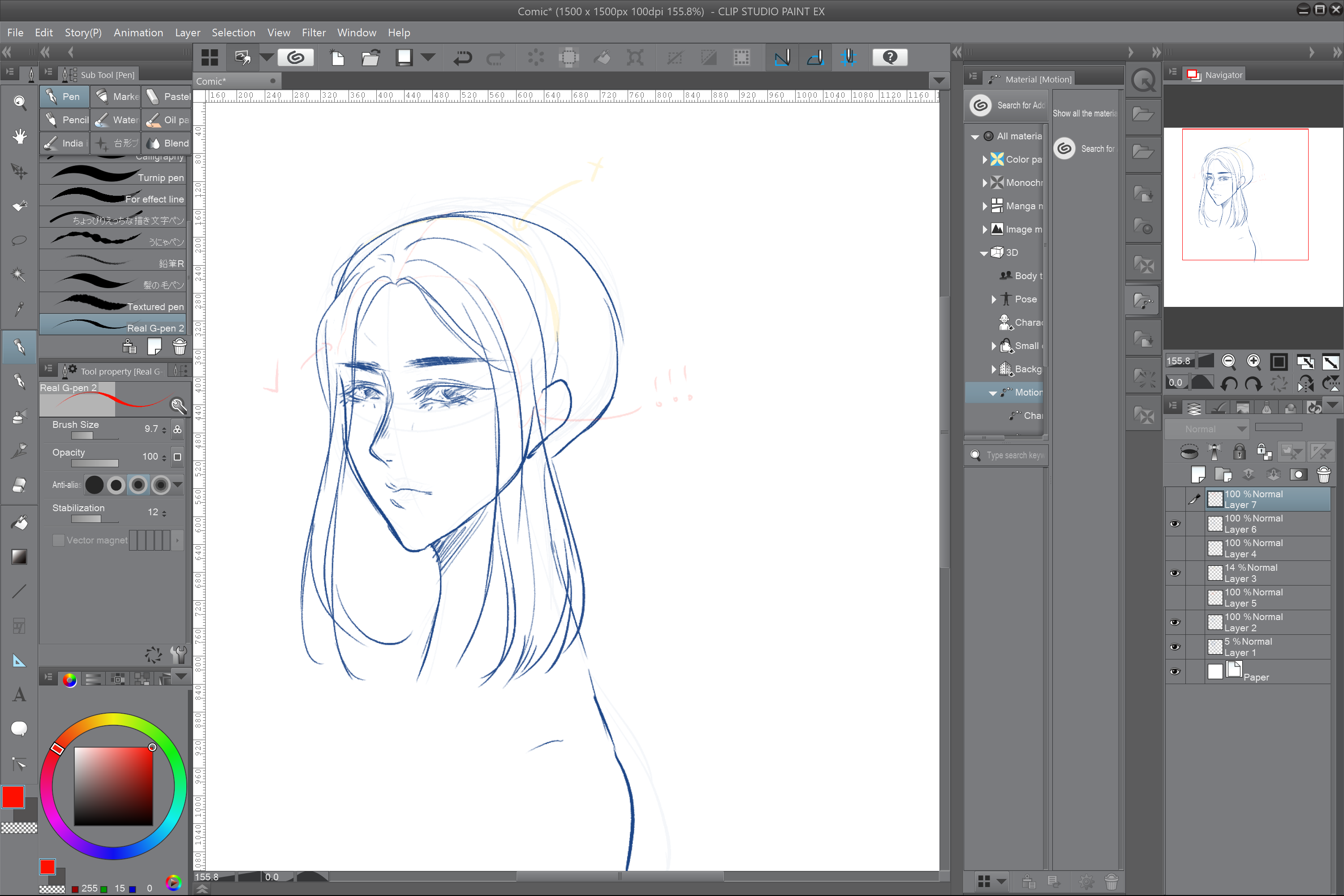Viewport: 1344px width, 896px height.
Task: Toggle visibility of Layer 2
Action: [x=1175, y=622]
